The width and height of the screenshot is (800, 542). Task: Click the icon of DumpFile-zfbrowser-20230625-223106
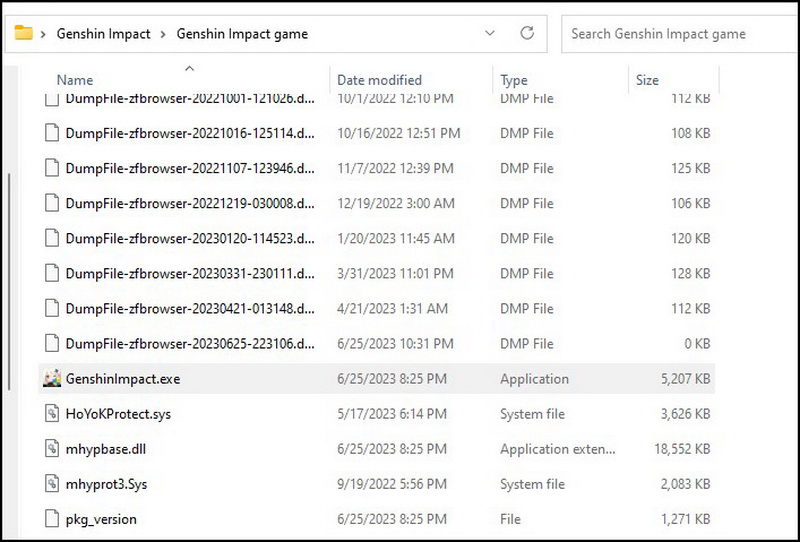[x=52, y=343]
